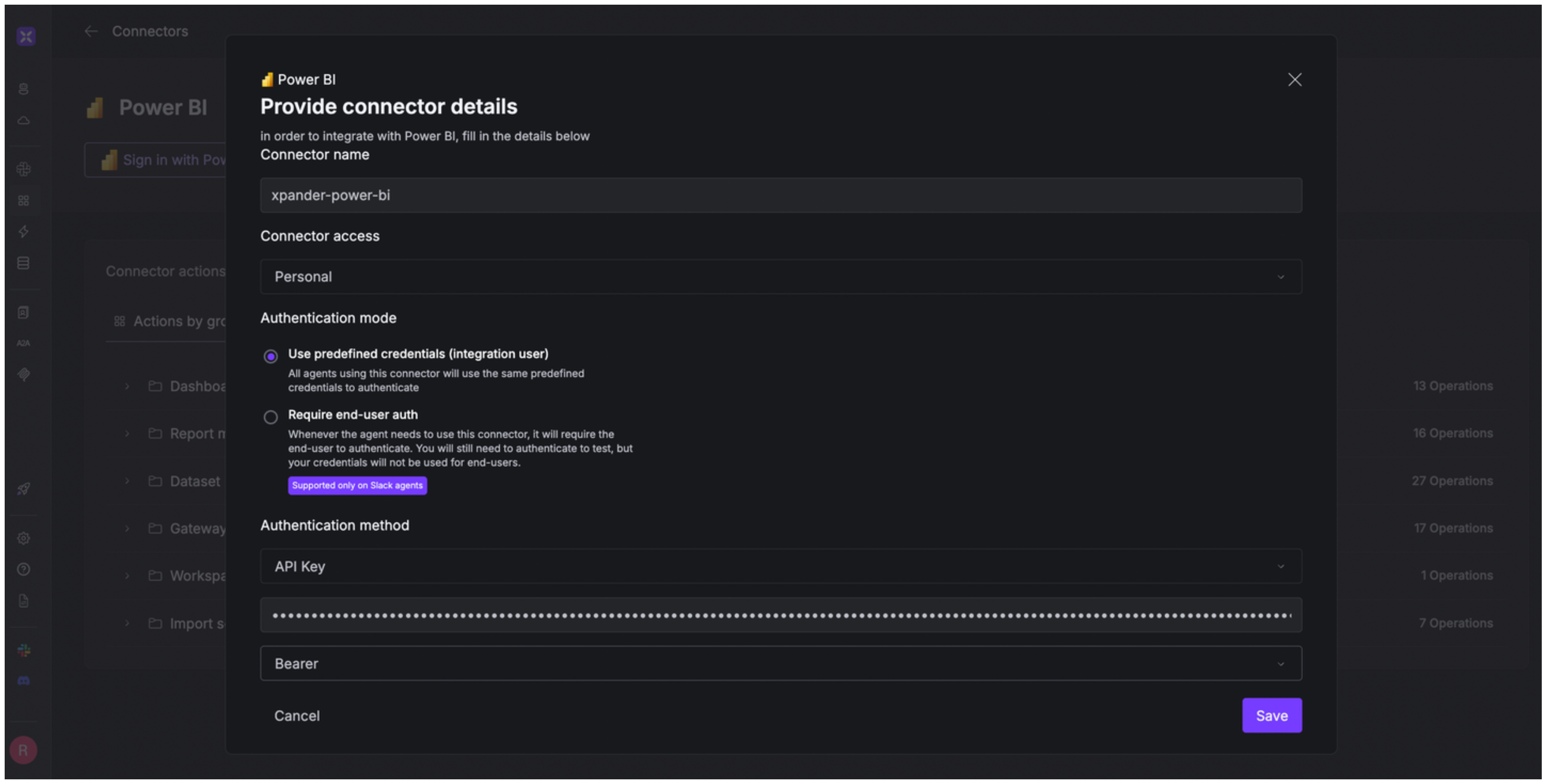Open the settings gear icon in sidebar
This screenshot has width=1546, height=784.
23,538
